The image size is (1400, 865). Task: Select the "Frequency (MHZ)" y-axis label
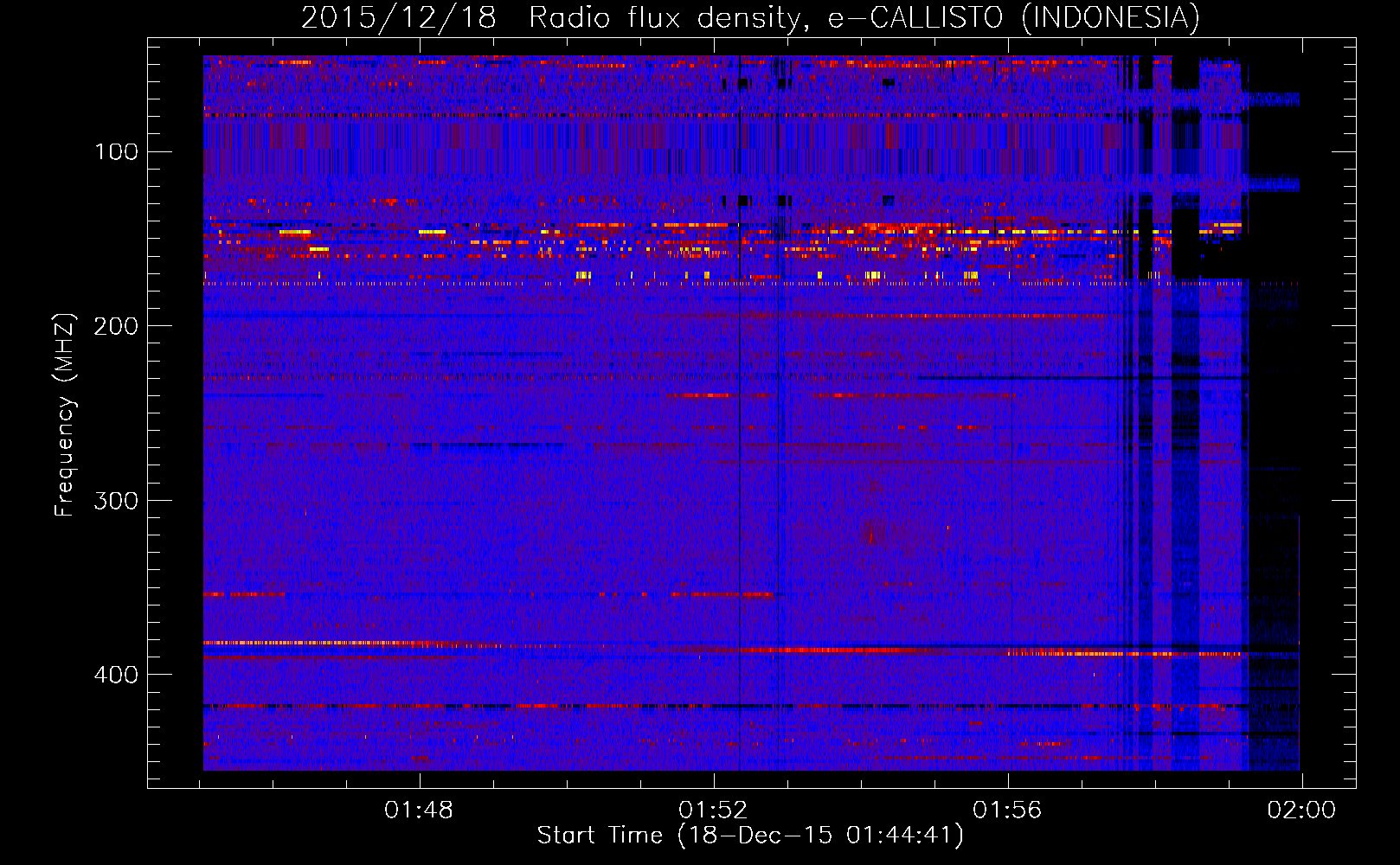(65, 415)
